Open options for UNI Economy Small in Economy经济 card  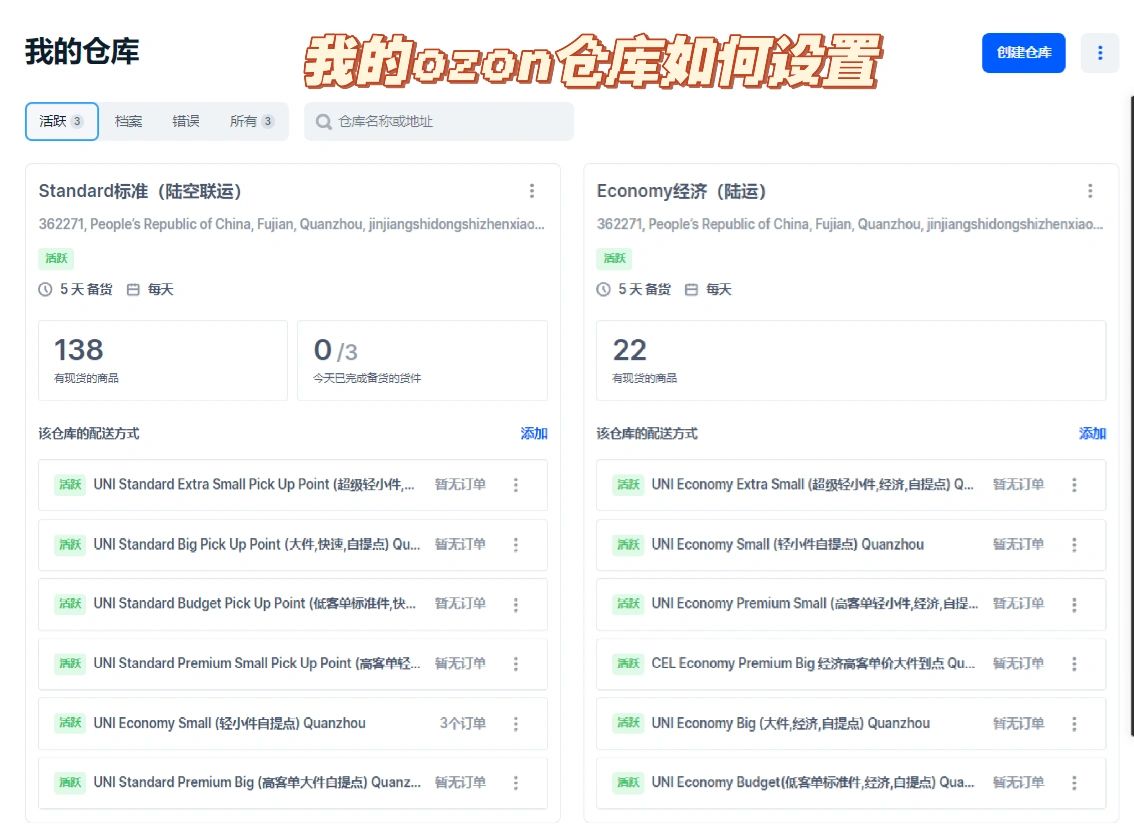(1074, 545)
